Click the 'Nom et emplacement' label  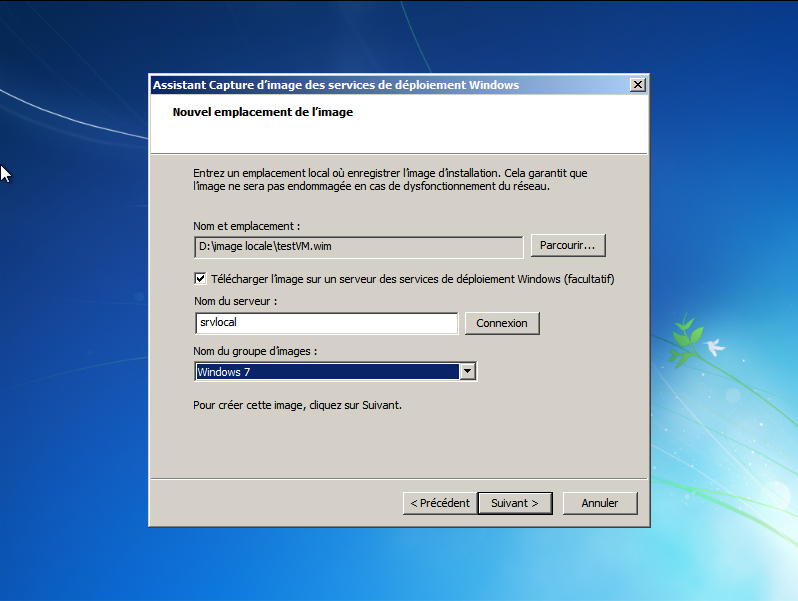tap(247, 227)
